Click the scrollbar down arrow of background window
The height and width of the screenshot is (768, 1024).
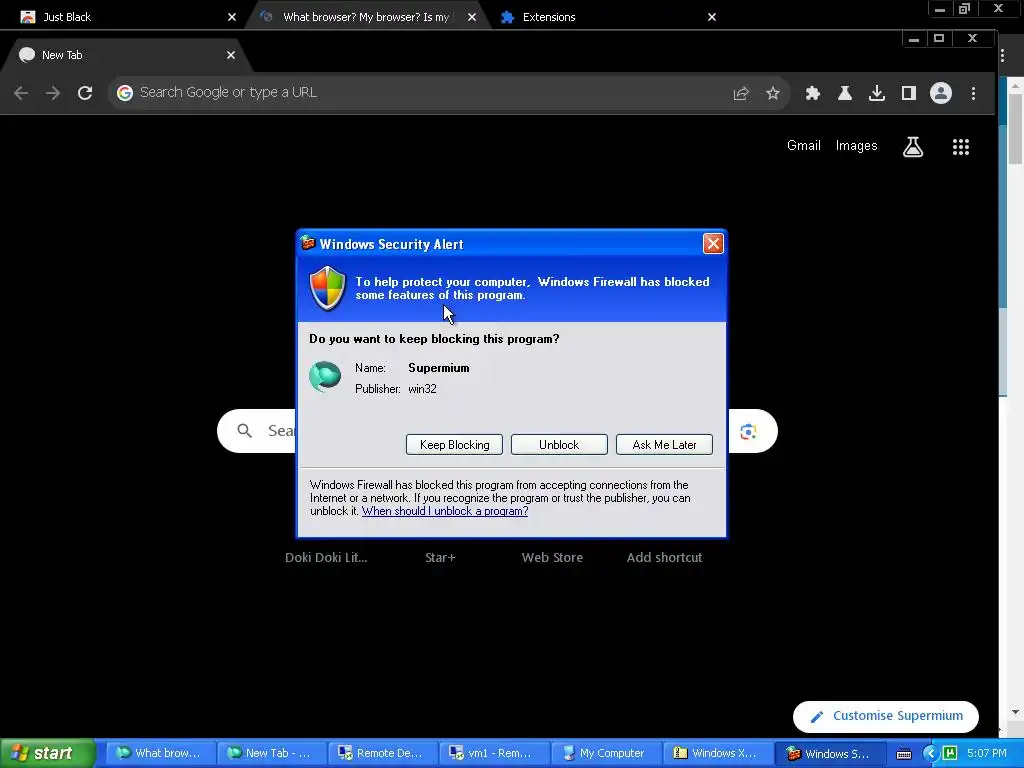(1015, 712)
